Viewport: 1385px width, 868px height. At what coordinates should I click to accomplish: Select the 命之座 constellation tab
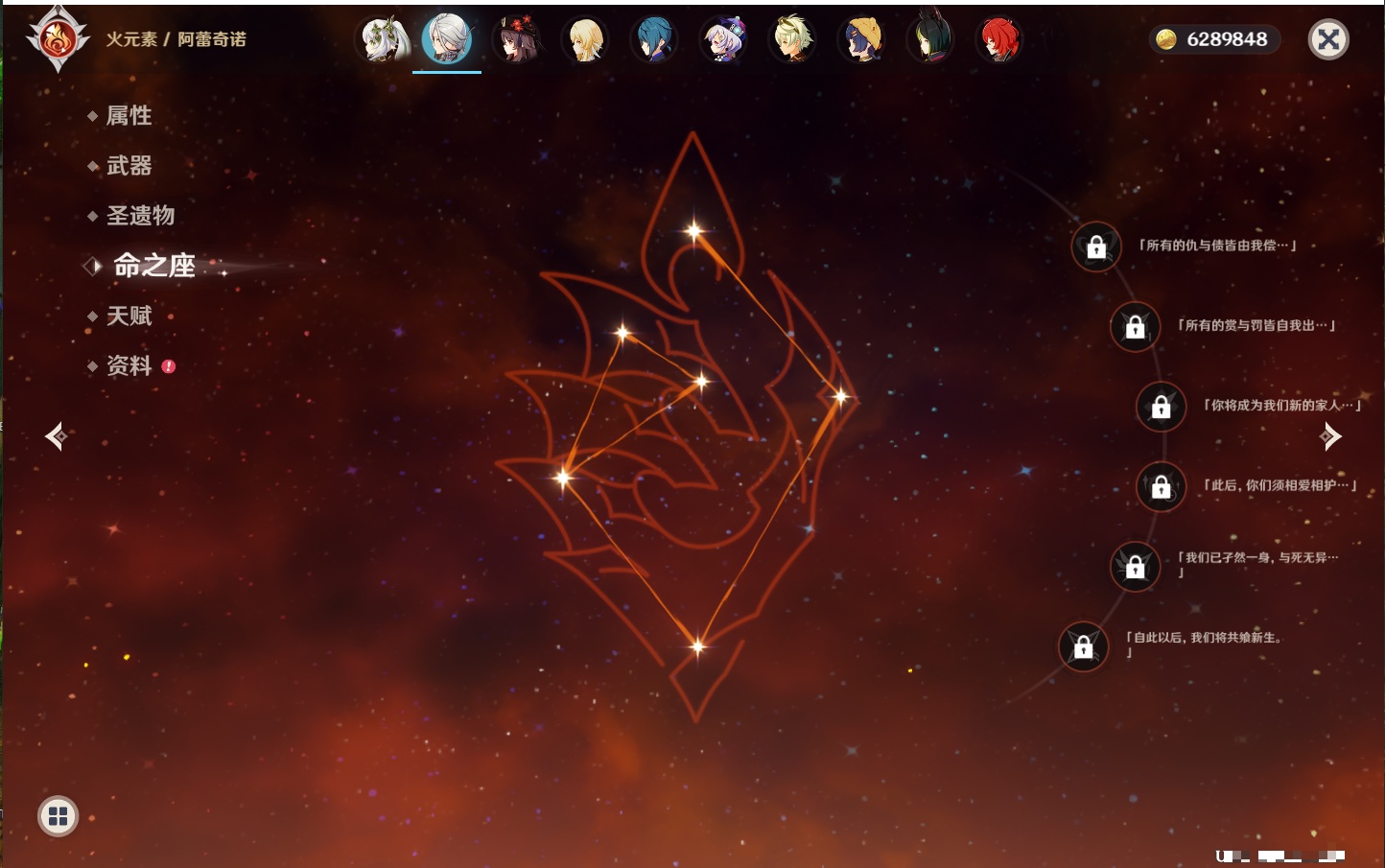click(x=154, y=266)
